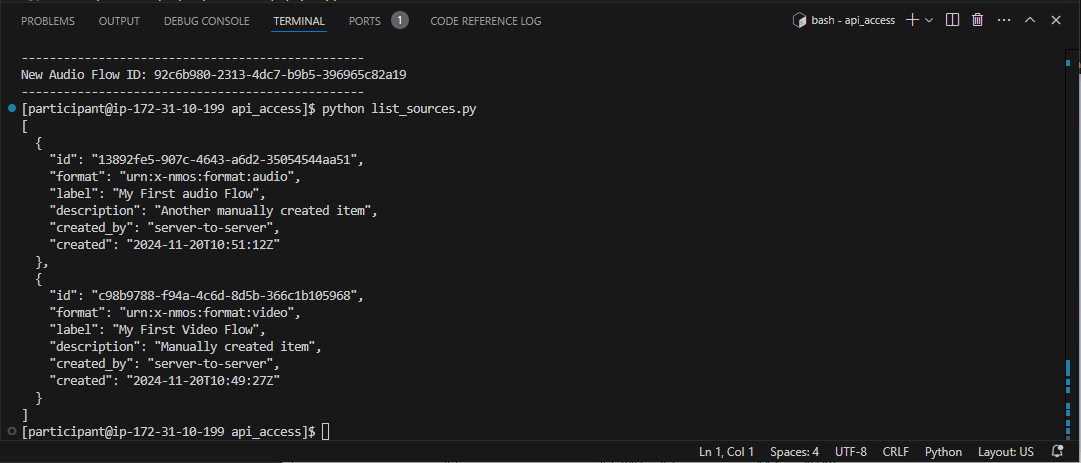Click label "My First Video Flow"
The image size is (1081, 463).
(185, 329)
